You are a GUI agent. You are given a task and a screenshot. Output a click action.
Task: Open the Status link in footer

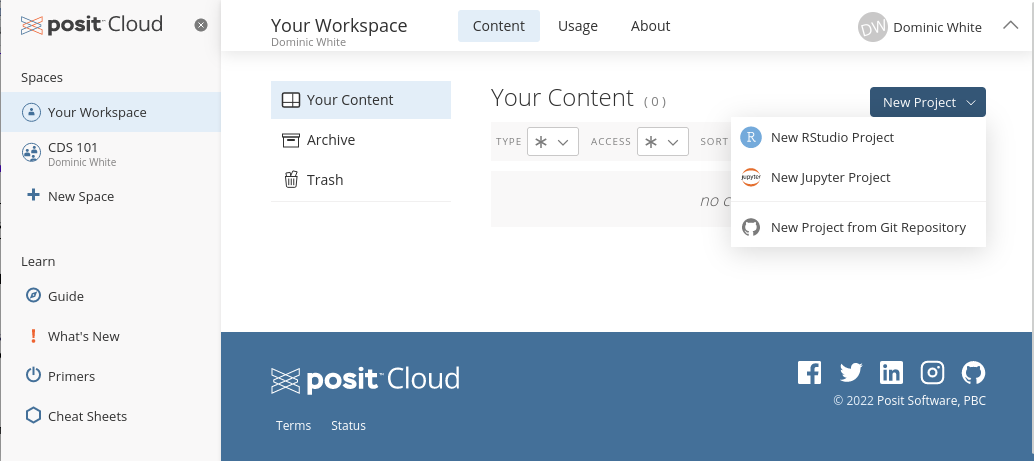(x=348, y=425)
